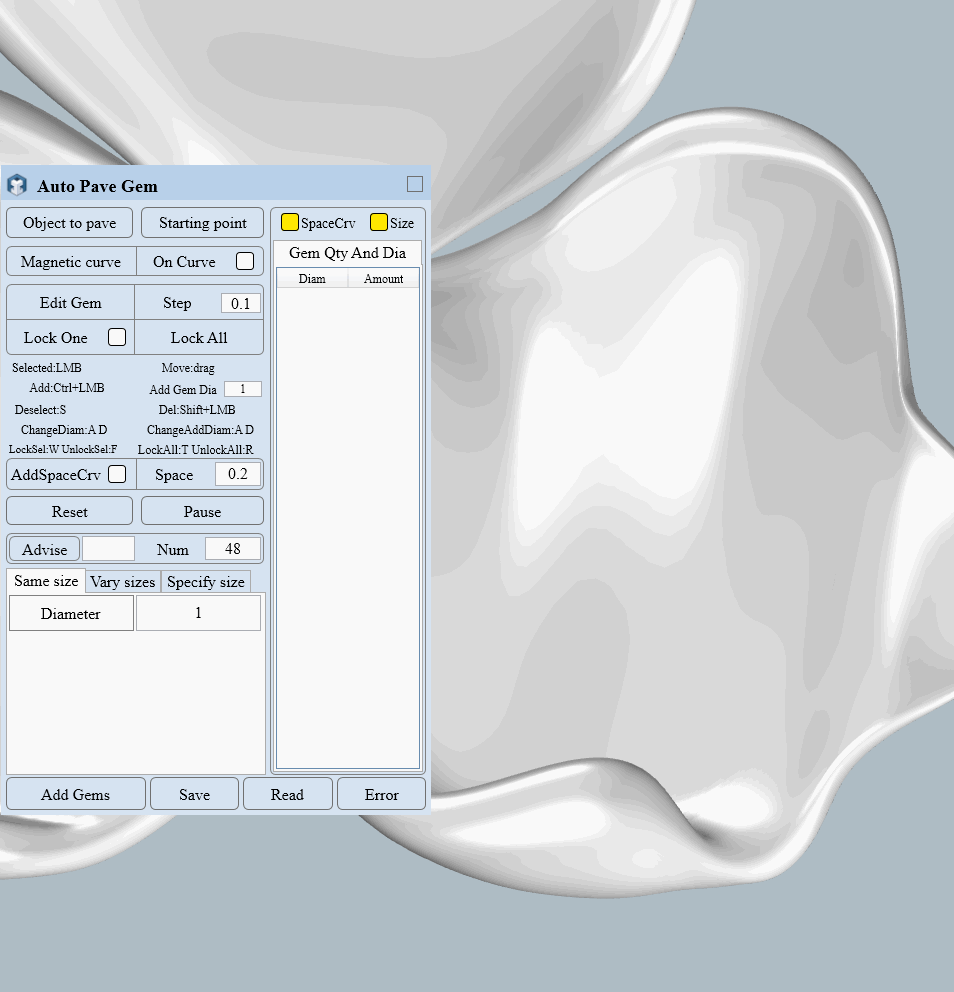This screenshot has width=954, height=992.
Task: Click the Advise button
Action: [x=45, y=549]
